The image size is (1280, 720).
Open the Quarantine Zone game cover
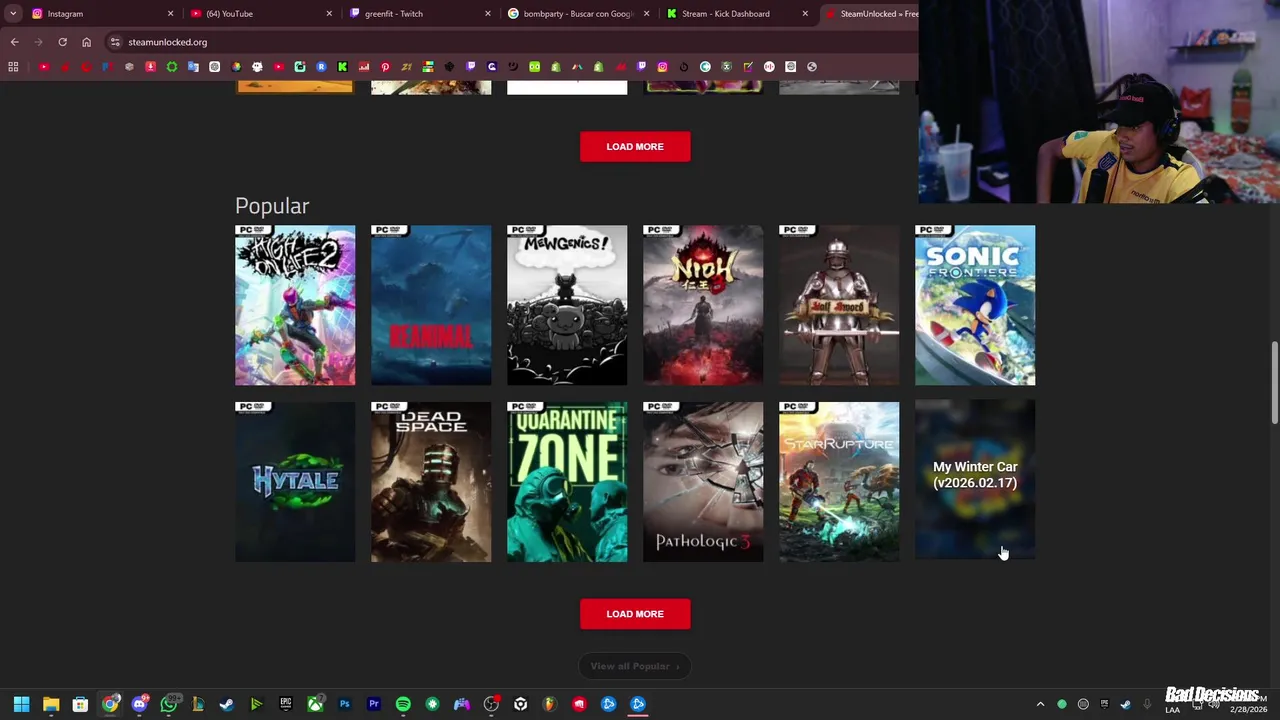(567, 481)
